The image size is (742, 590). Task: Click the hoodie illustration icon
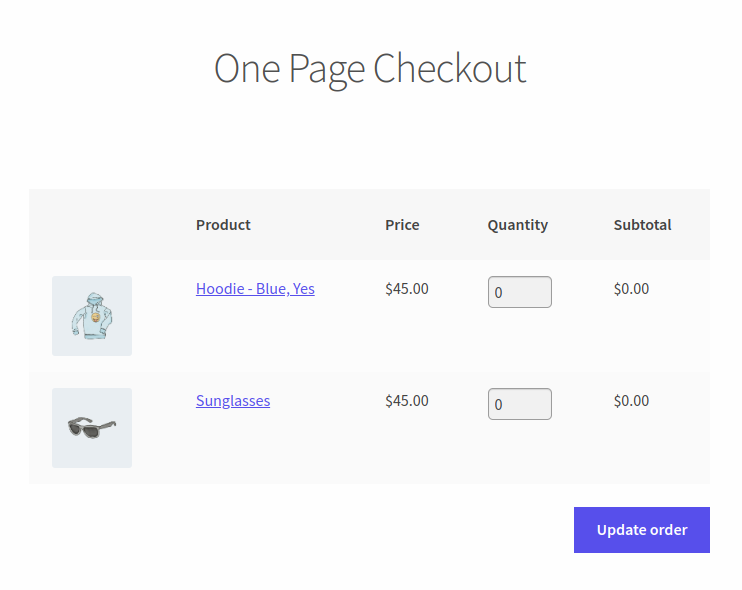[x=92, y=316]
